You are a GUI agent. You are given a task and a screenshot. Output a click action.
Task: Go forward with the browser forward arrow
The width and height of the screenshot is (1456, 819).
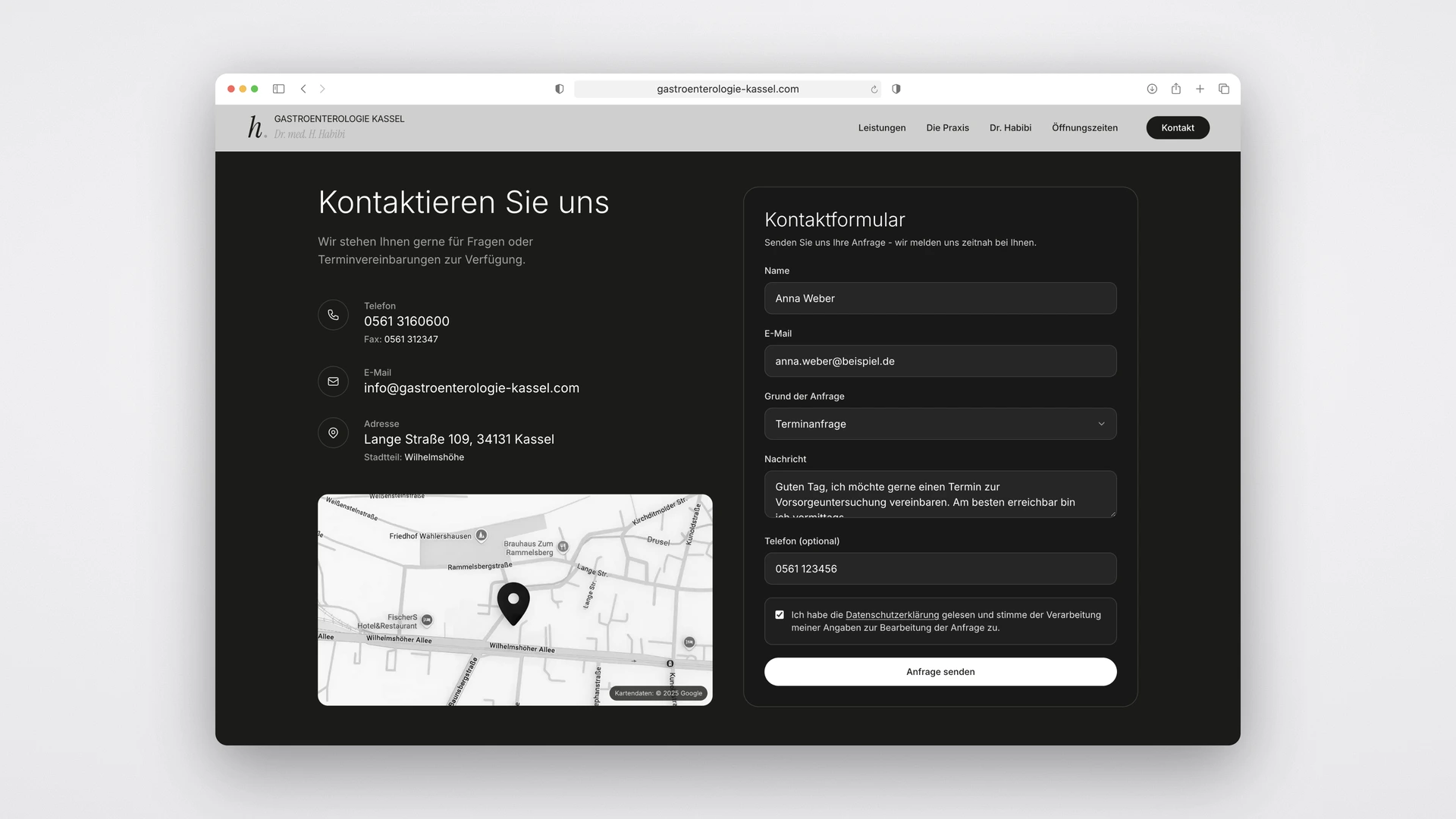coord(322,89)
